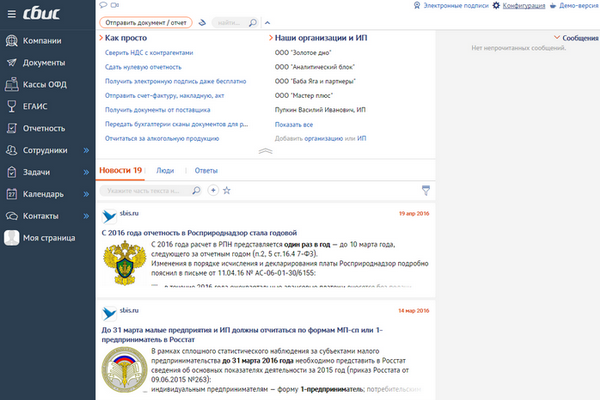Click the star favorites icon in news toolbar

227,190
